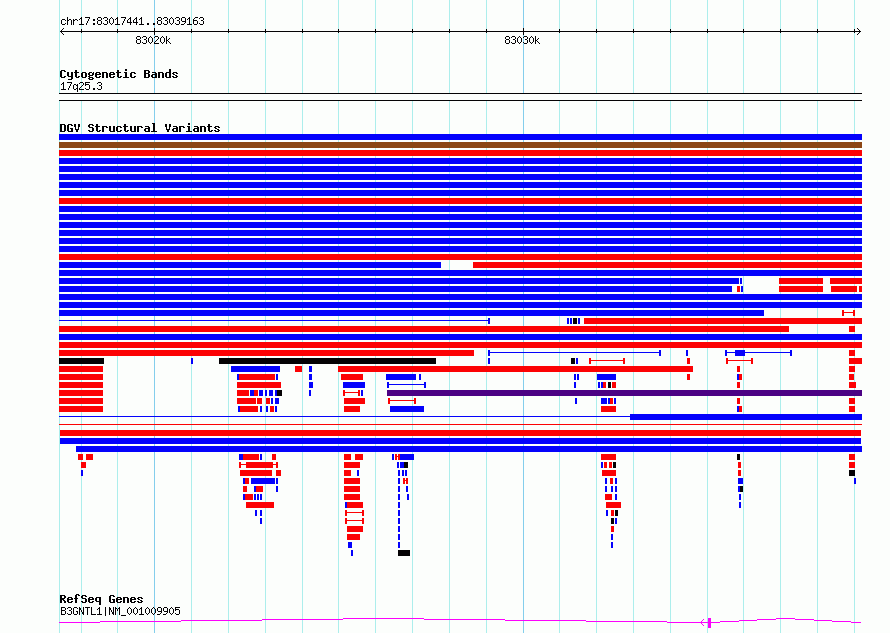Open the DGV Structural Variants track title
Image resolution: width=890 pixels, height=633 pixels.
[140, 128]
